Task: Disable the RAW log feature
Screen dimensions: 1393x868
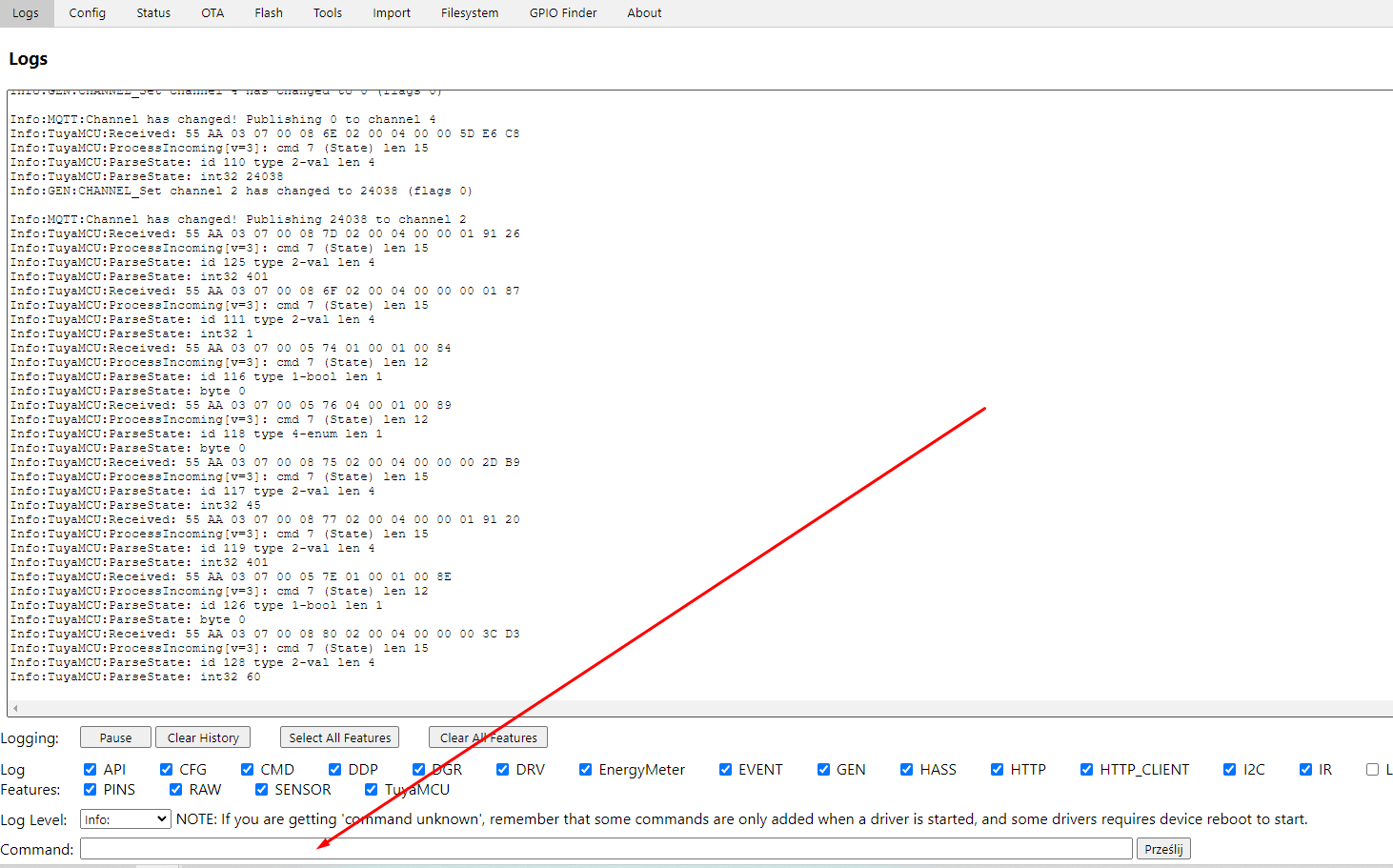Action: pyautogui.click(x=175, y=789)
